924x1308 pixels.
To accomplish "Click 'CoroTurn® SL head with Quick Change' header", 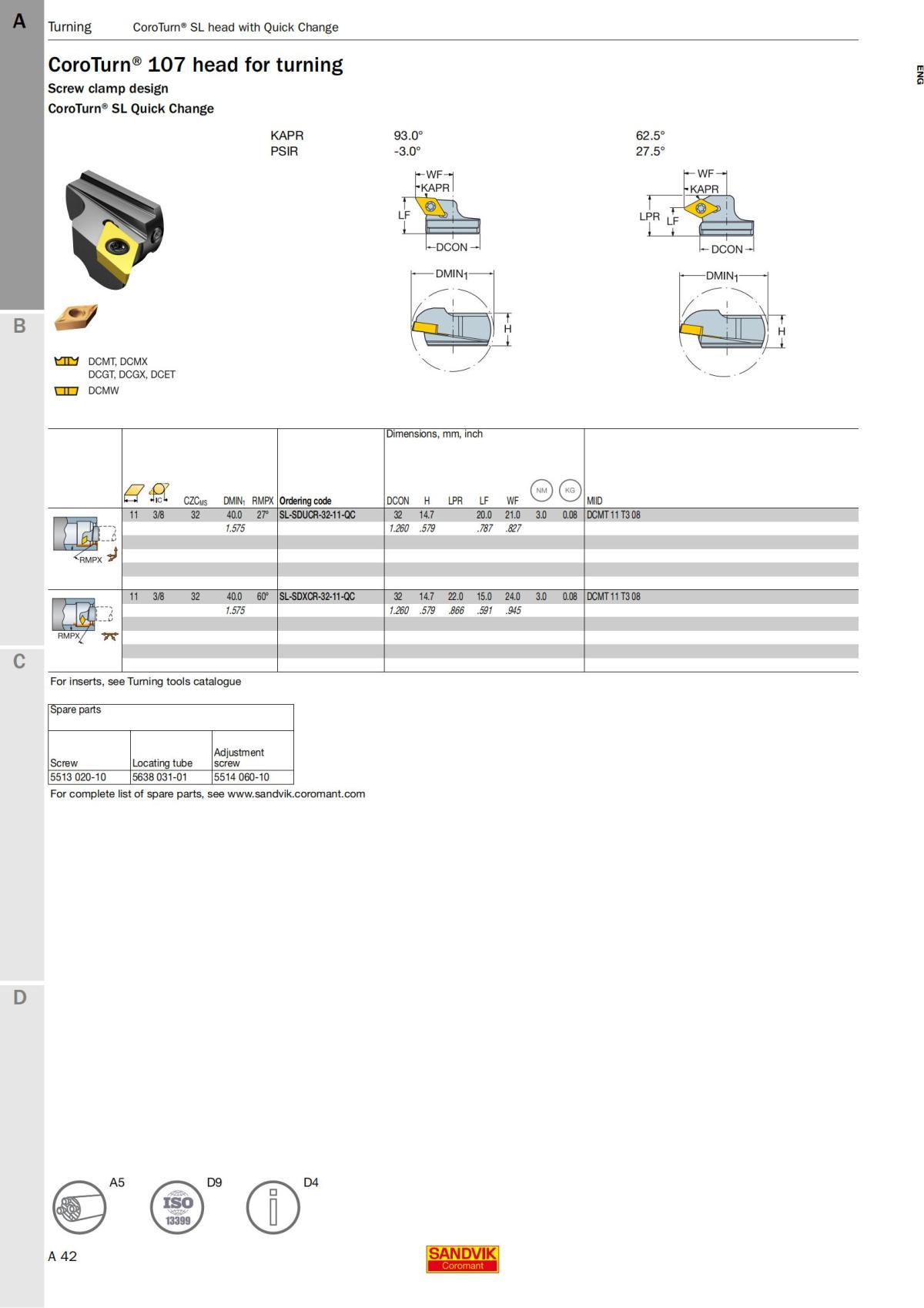I will [x=236, y=27].
